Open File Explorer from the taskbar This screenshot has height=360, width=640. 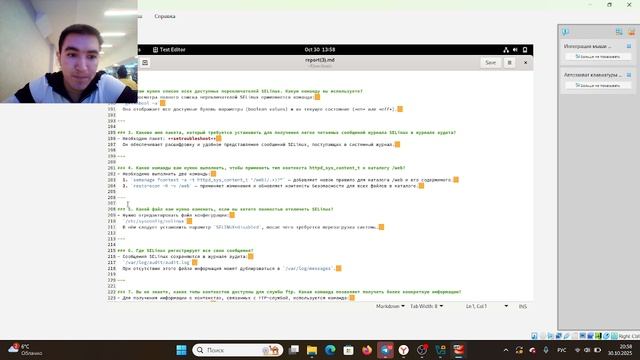coord(312,350)
